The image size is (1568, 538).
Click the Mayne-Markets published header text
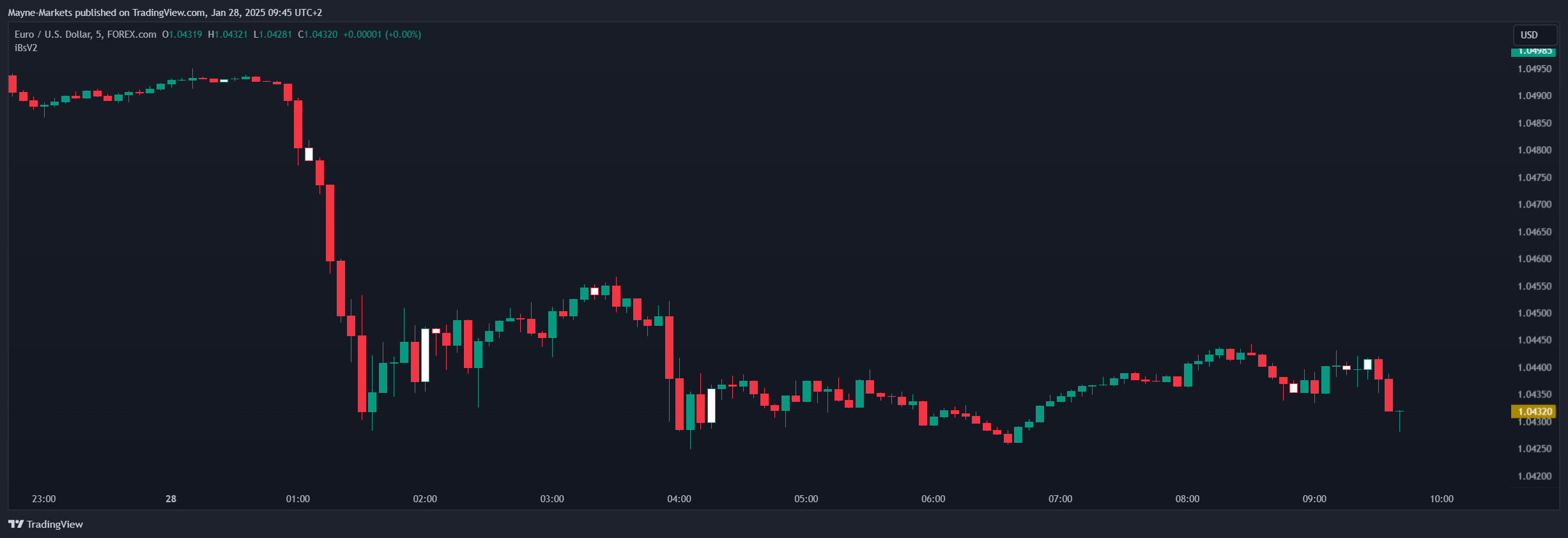pyautogui.click(x=165, y=13)
